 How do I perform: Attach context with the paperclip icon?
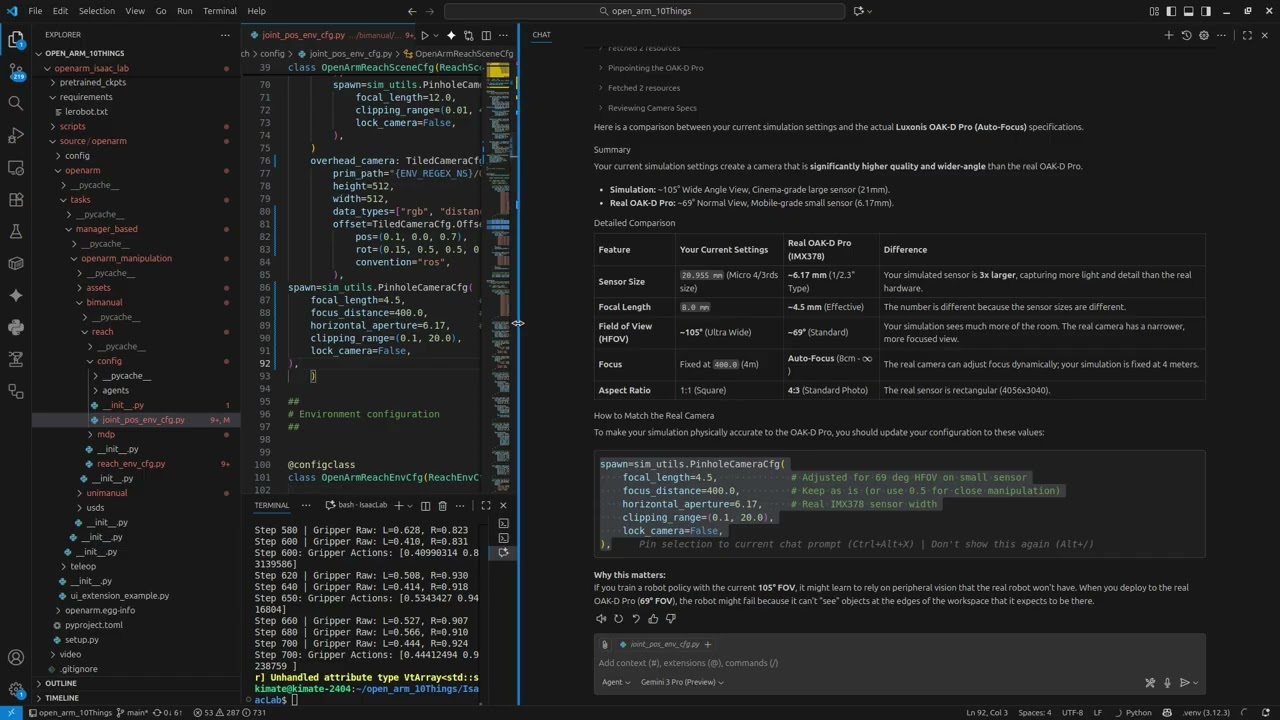tap(605, 644)
